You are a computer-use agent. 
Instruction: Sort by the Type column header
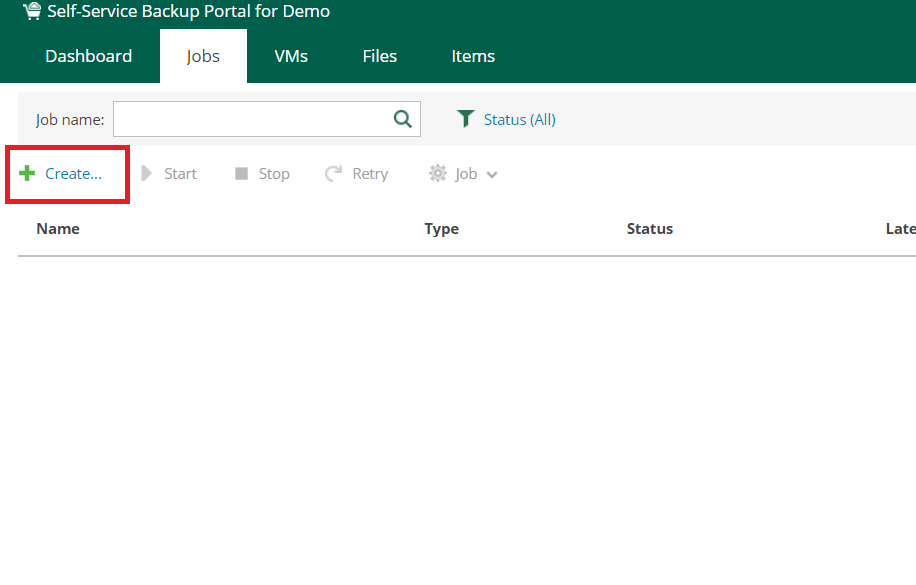coord(441,229)
